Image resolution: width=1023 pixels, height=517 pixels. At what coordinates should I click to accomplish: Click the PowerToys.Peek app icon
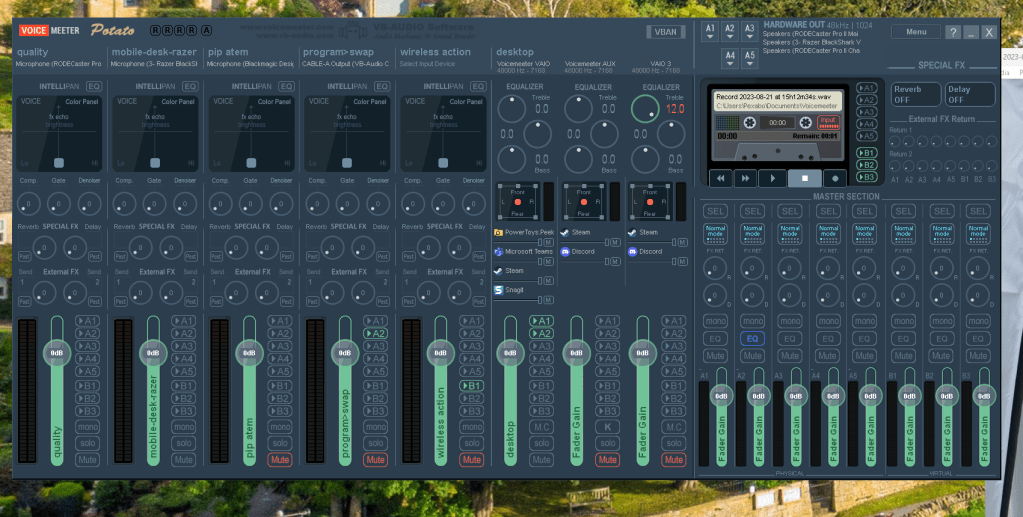coord(498,232)
